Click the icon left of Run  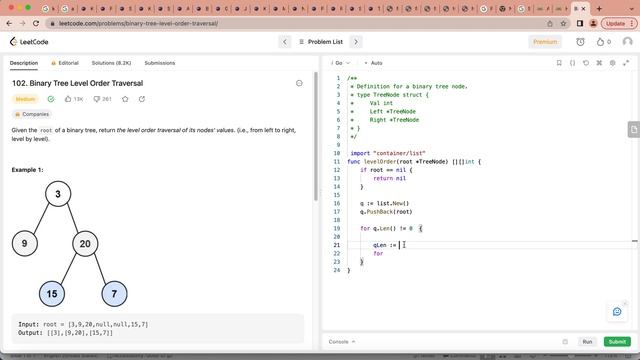565,342
